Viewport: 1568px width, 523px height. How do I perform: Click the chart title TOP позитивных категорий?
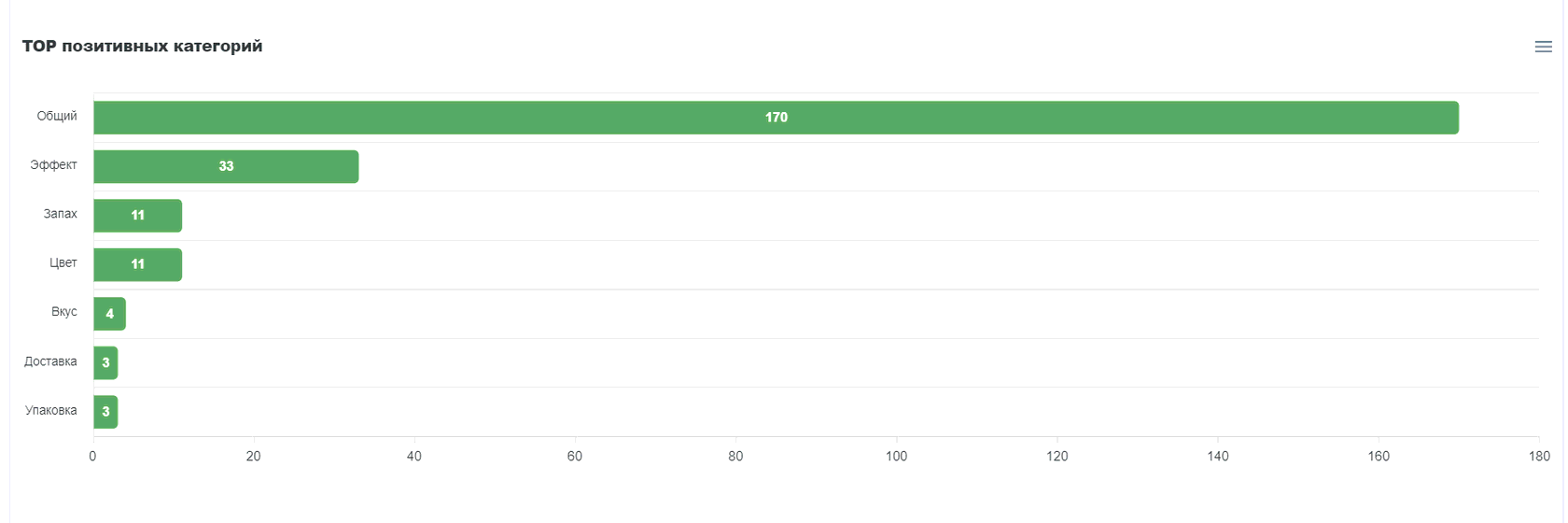pyautogui.click(x=142, y=47)
